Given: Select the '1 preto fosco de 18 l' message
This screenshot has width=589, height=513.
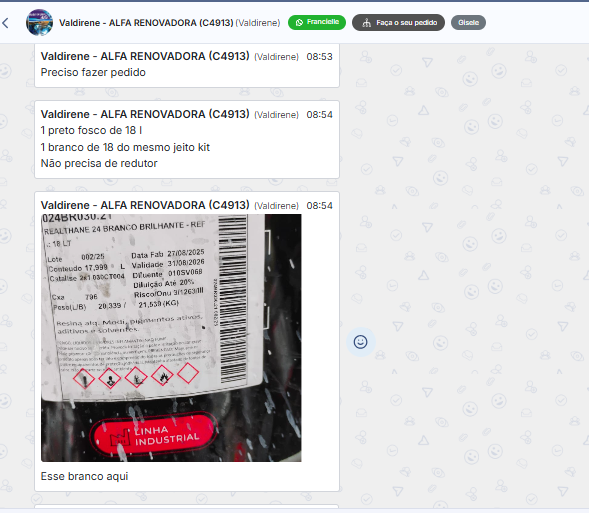Looking at the screenshot, I should [91, 130].
